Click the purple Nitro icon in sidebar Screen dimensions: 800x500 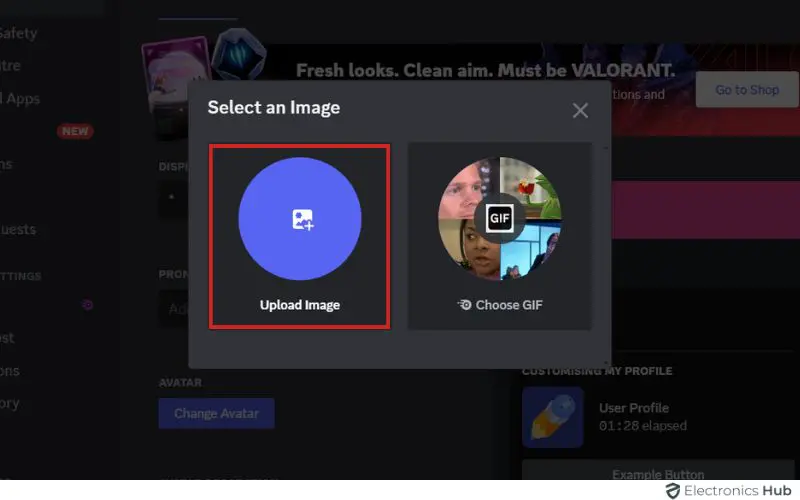(88, 305)
